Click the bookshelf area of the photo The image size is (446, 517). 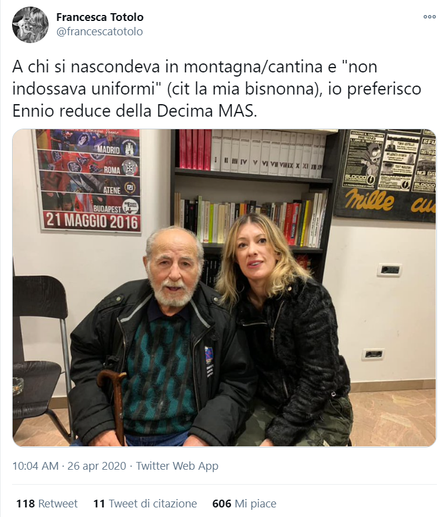point(251,187)
